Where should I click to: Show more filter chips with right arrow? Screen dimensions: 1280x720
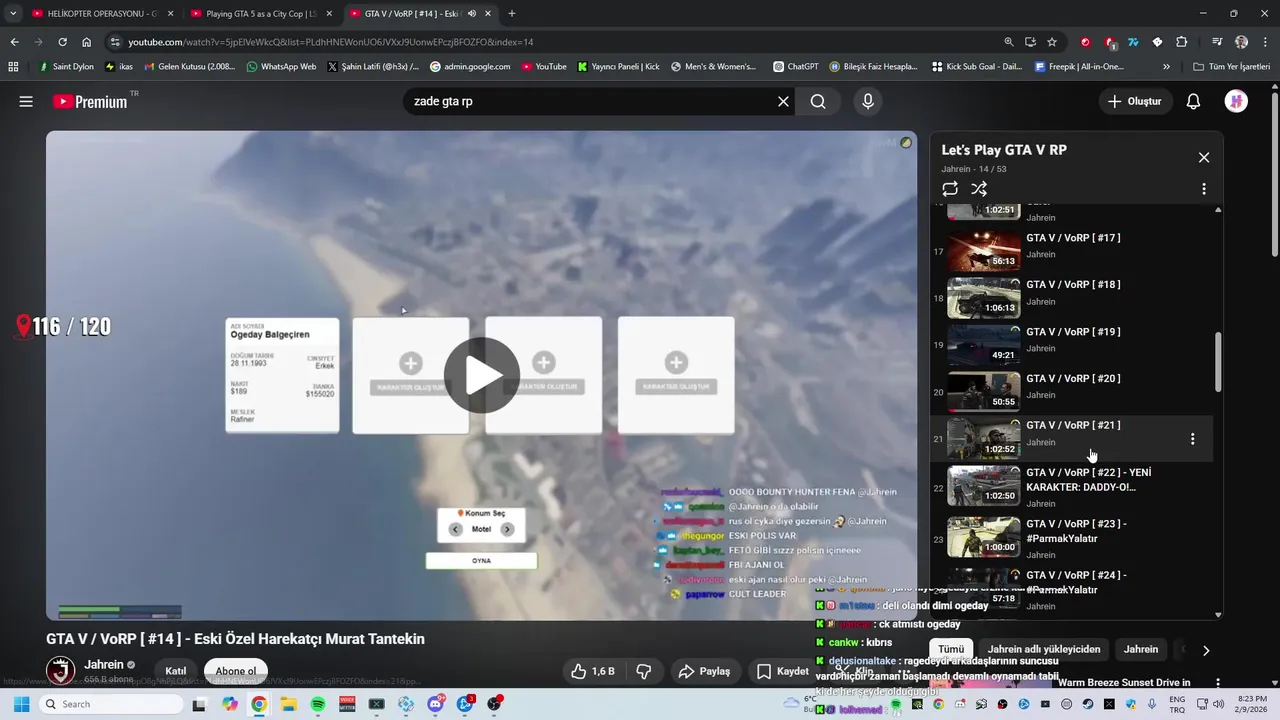tap(1205, 650)
